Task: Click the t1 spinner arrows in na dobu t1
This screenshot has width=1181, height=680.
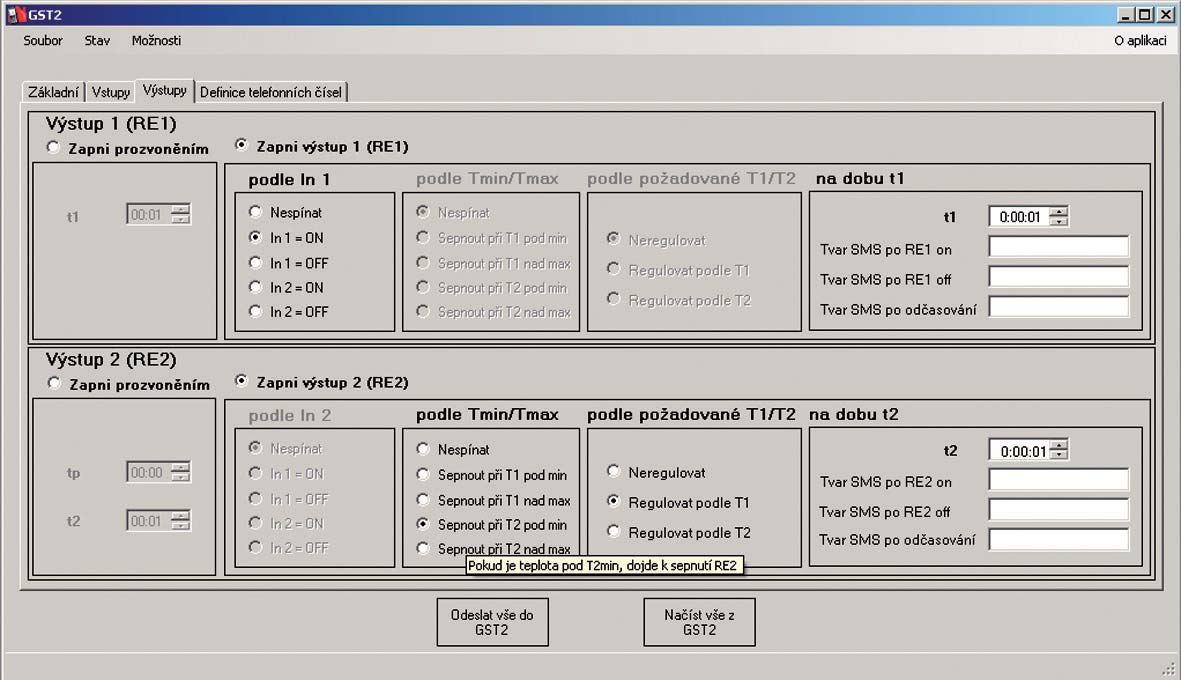Action: 1059,217
